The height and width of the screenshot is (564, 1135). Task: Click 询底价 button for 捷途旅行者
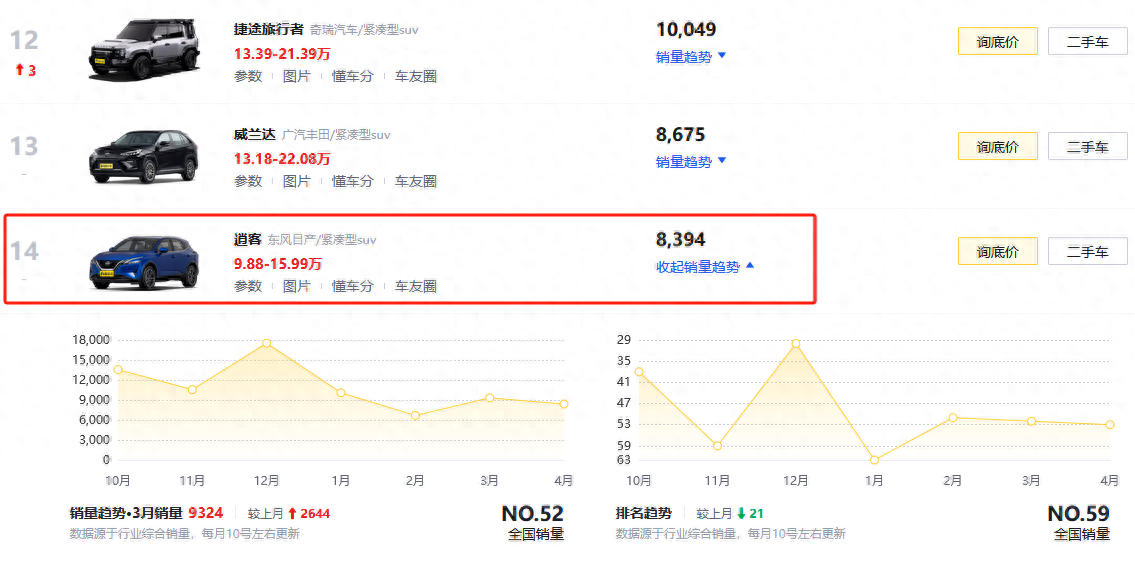point(997,41)
